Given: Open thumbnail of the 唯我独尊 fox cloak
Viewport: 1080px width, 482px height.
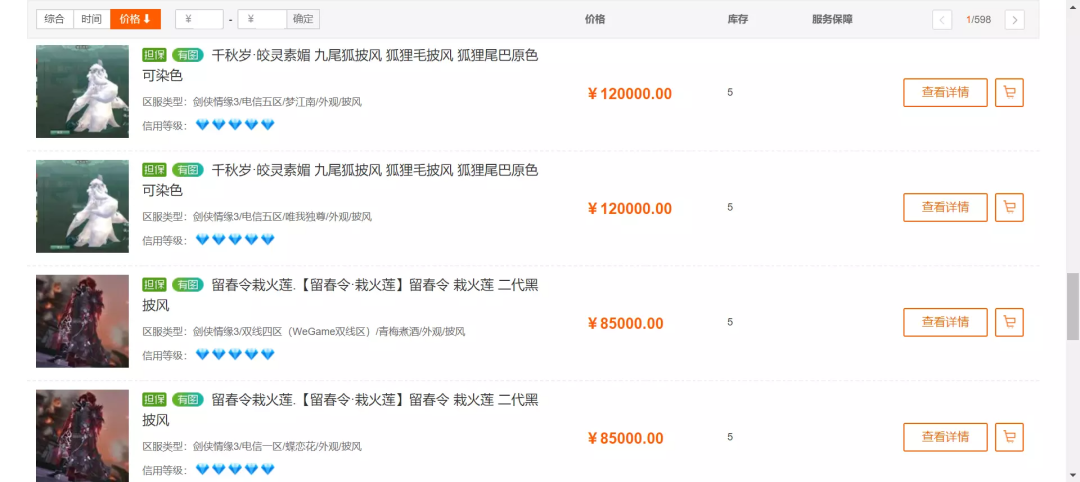Looking at the screenshot, I should tap(82, 206).
